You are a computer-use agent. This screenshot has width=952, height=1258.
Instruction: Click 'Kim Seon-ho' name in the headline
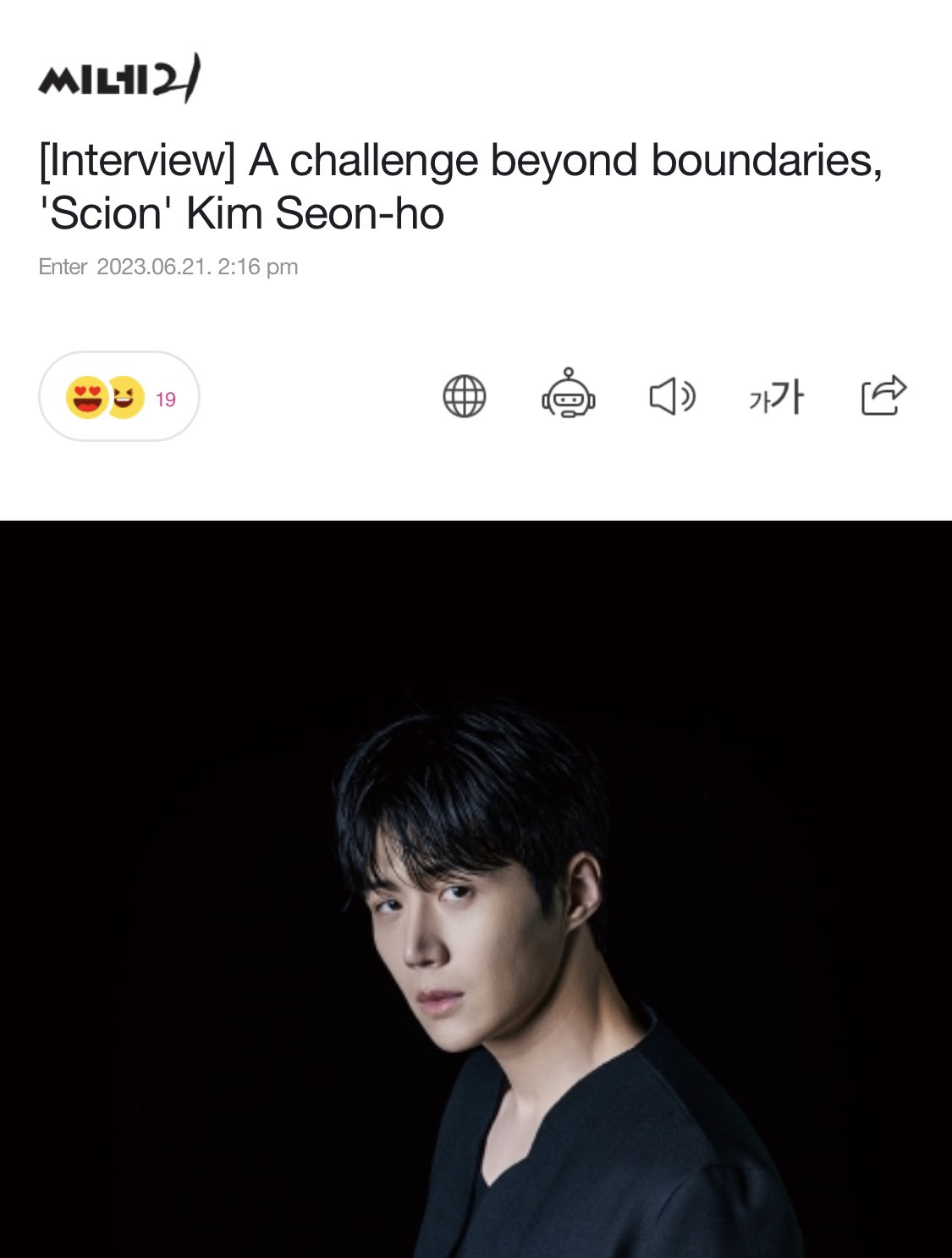pos(315,213)
